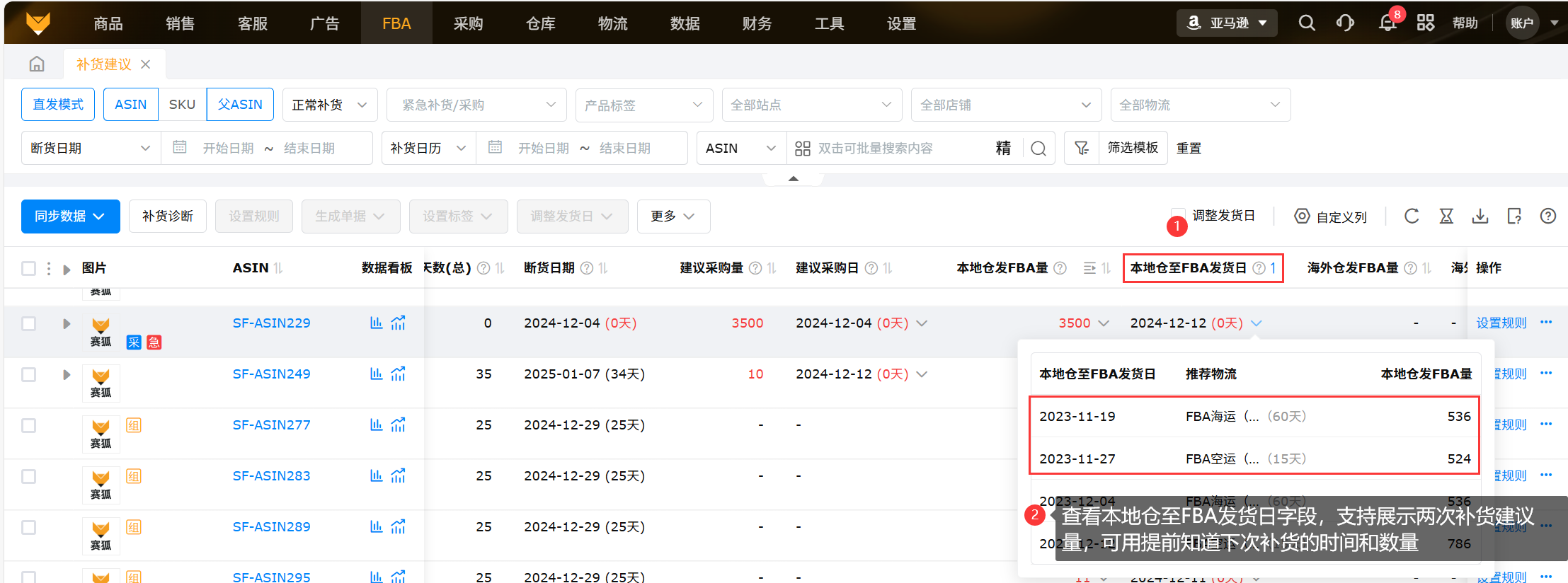Screen dimensions: 1568x583
Task: Click the more options dots for SF-ASIN229
Action: 1546,323
